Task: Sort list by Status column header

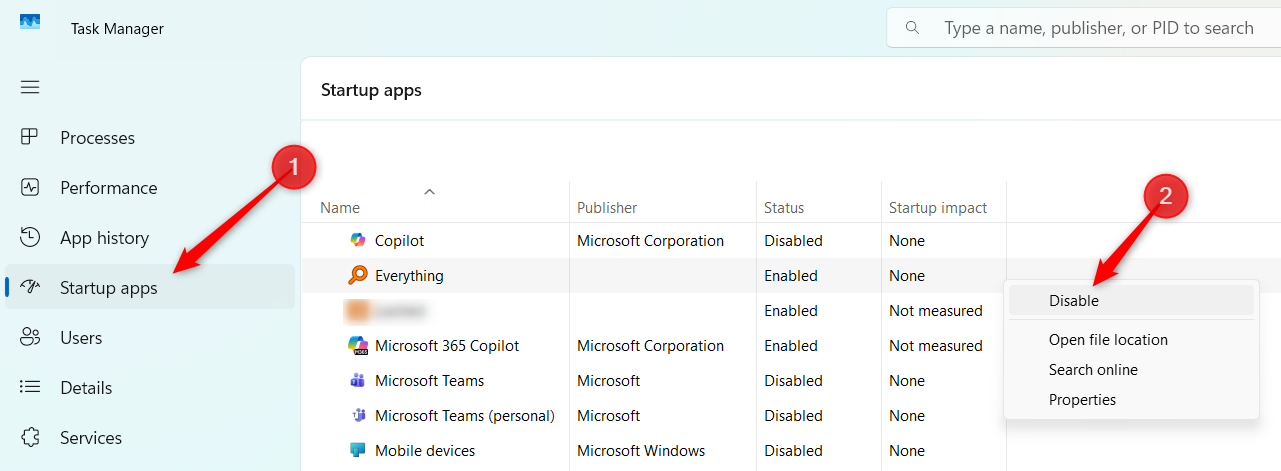Action: click(x=784, y=208)
